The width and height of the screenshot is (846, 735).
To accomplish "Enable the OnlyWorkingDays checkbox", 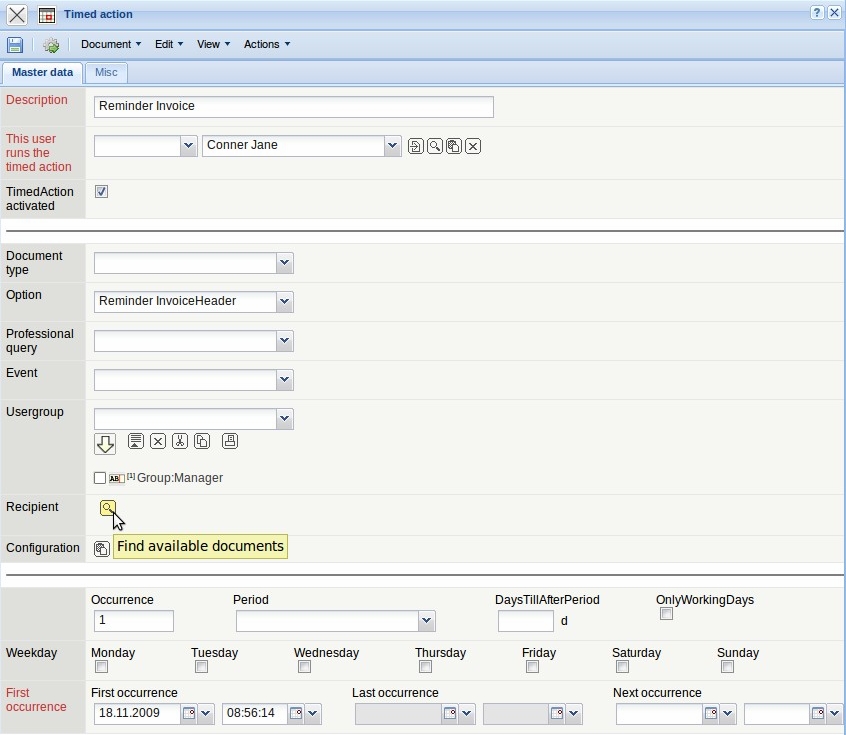I will [x=666, y=614].
